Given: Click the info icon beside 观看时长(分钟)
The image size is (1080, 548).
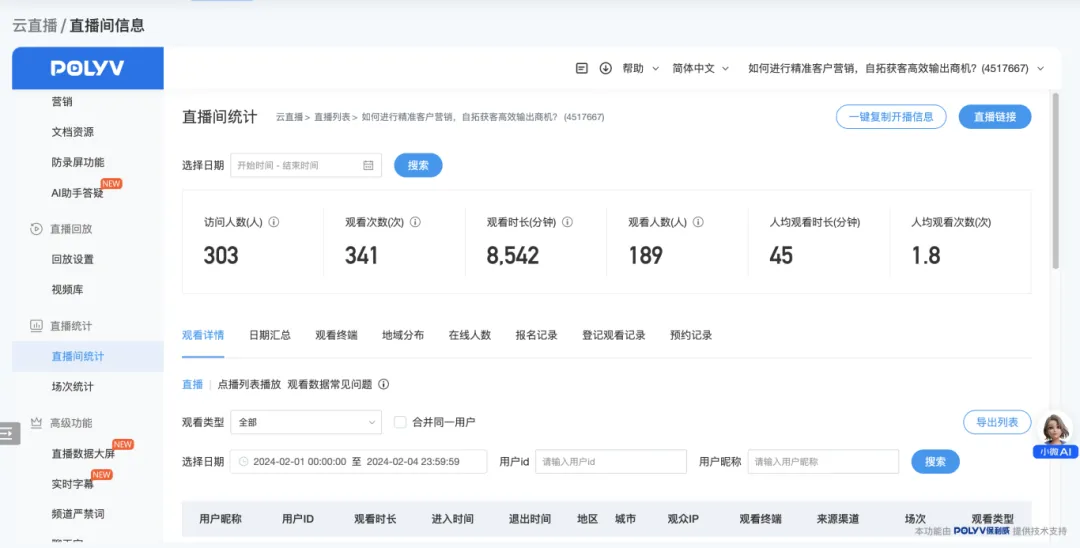Looking at the screenshot, I should pos(566,223).
